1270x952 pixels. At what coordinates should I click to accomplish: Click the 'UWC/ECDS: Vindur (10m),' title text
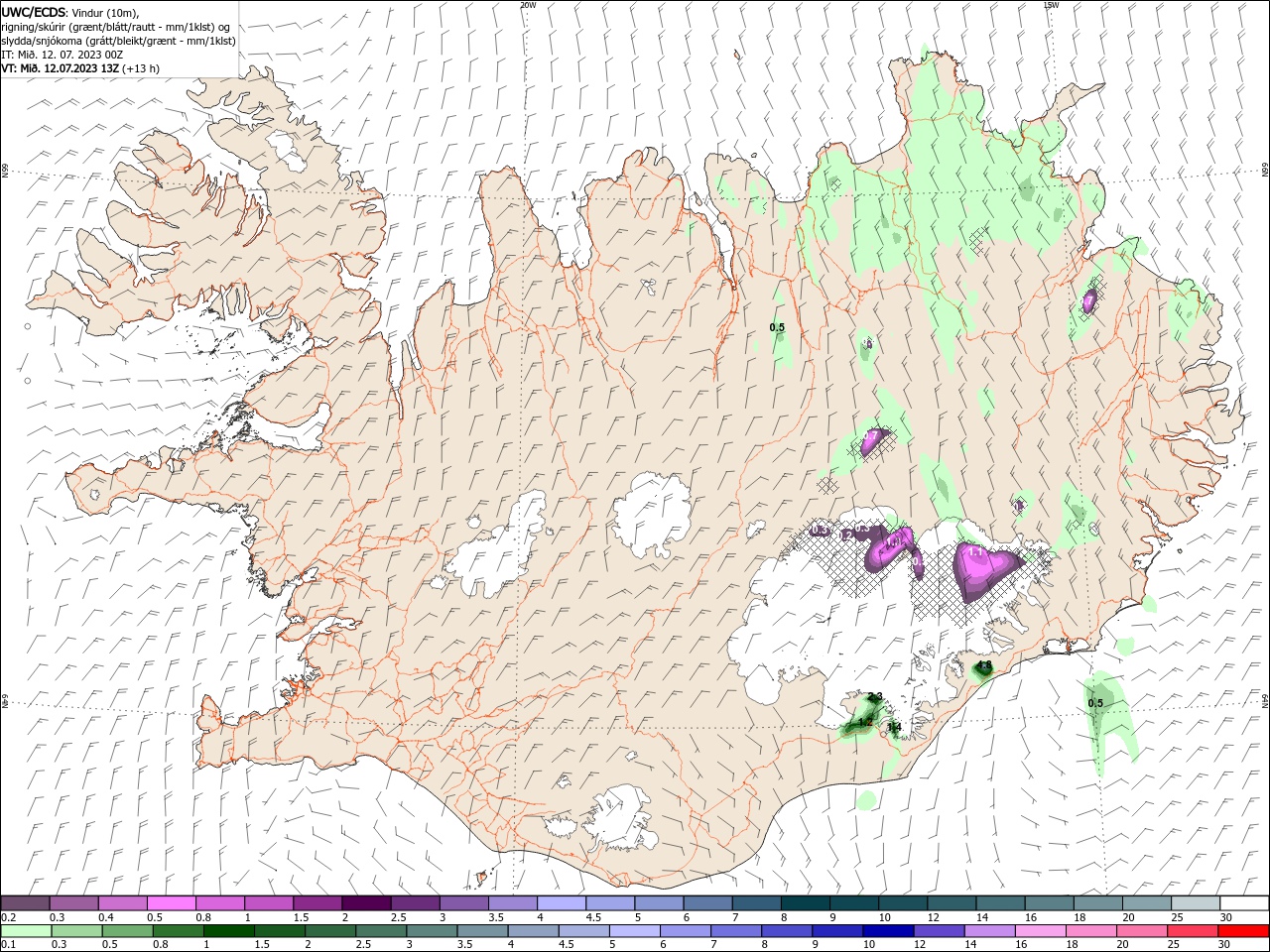point(70,12)
